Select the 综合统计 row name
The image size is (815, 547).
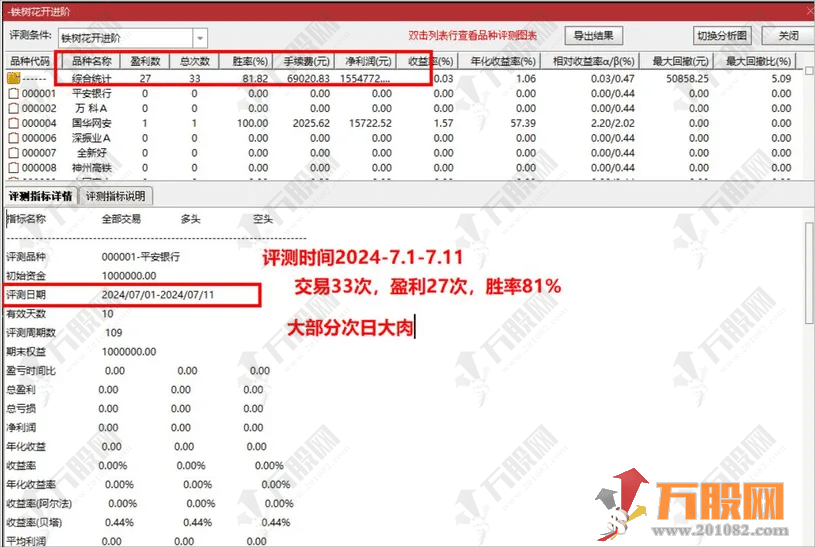91,79
